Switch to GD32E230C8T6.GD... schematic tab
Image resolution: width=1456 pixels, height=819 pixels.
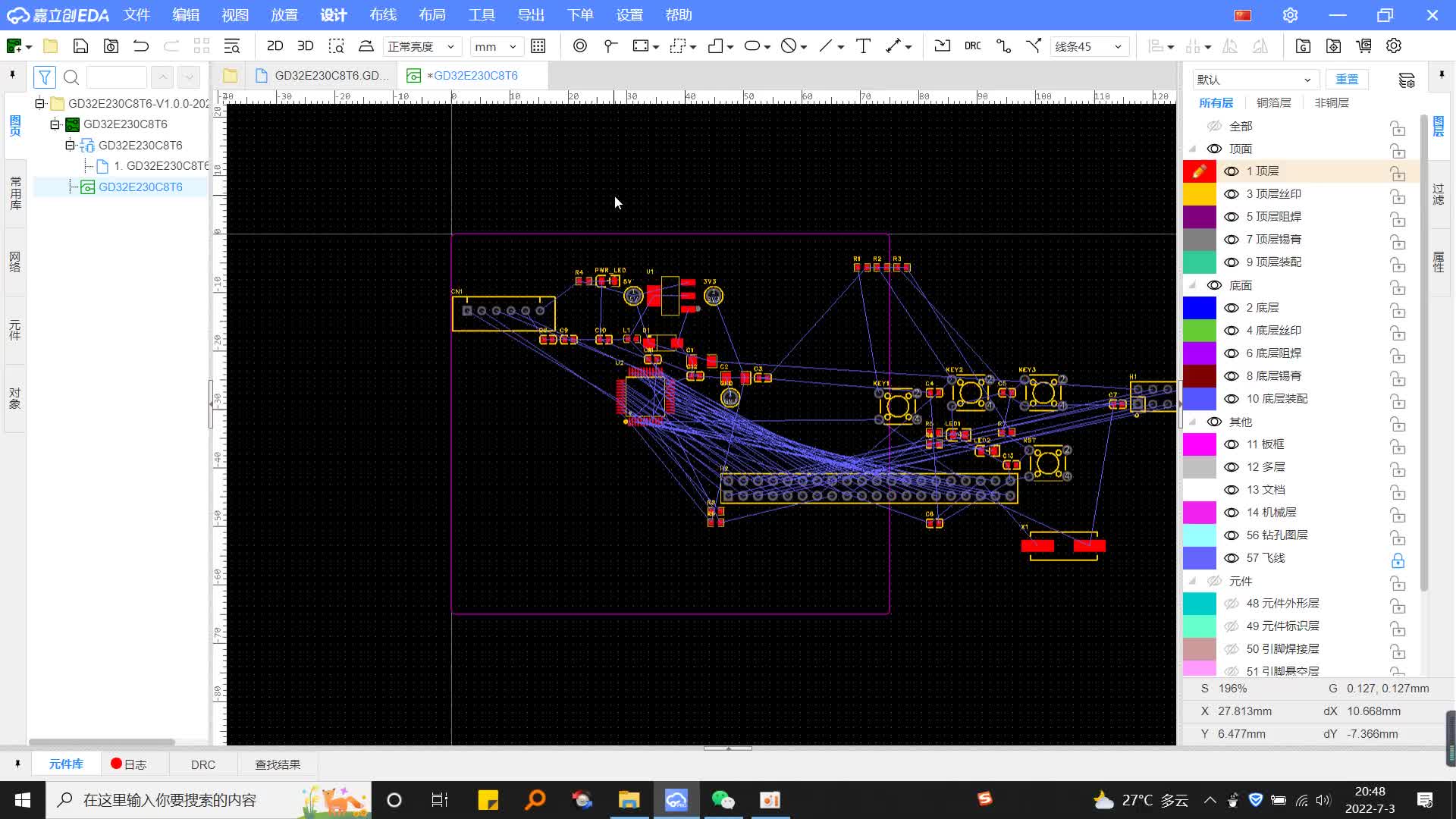pos(322,76)
